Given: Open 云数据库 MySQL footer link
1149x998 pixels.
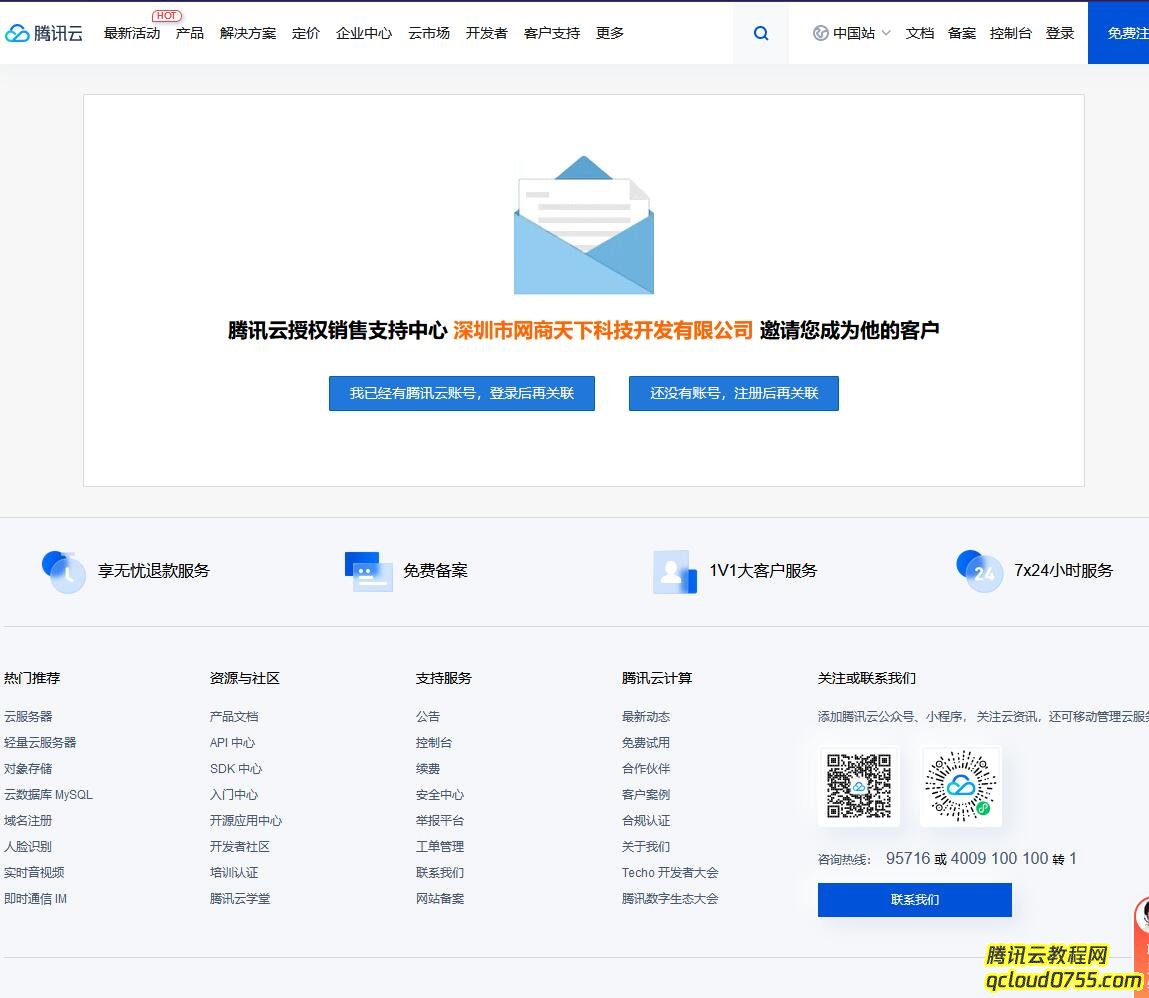Looking at the screenshot, I should 48,794.
